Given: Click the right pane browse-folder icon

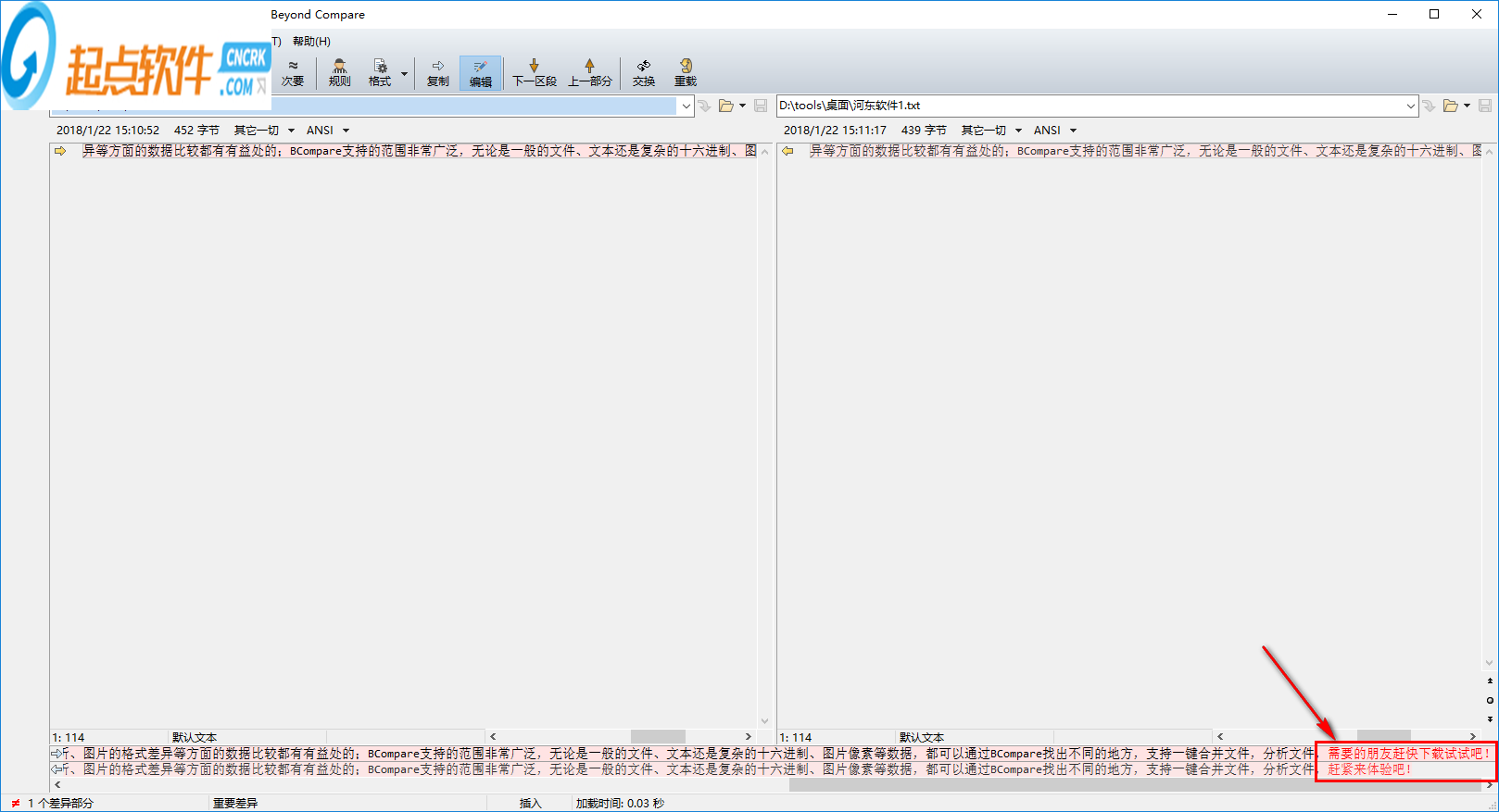Looking at the screenshot, I should tap(1451, 106).
